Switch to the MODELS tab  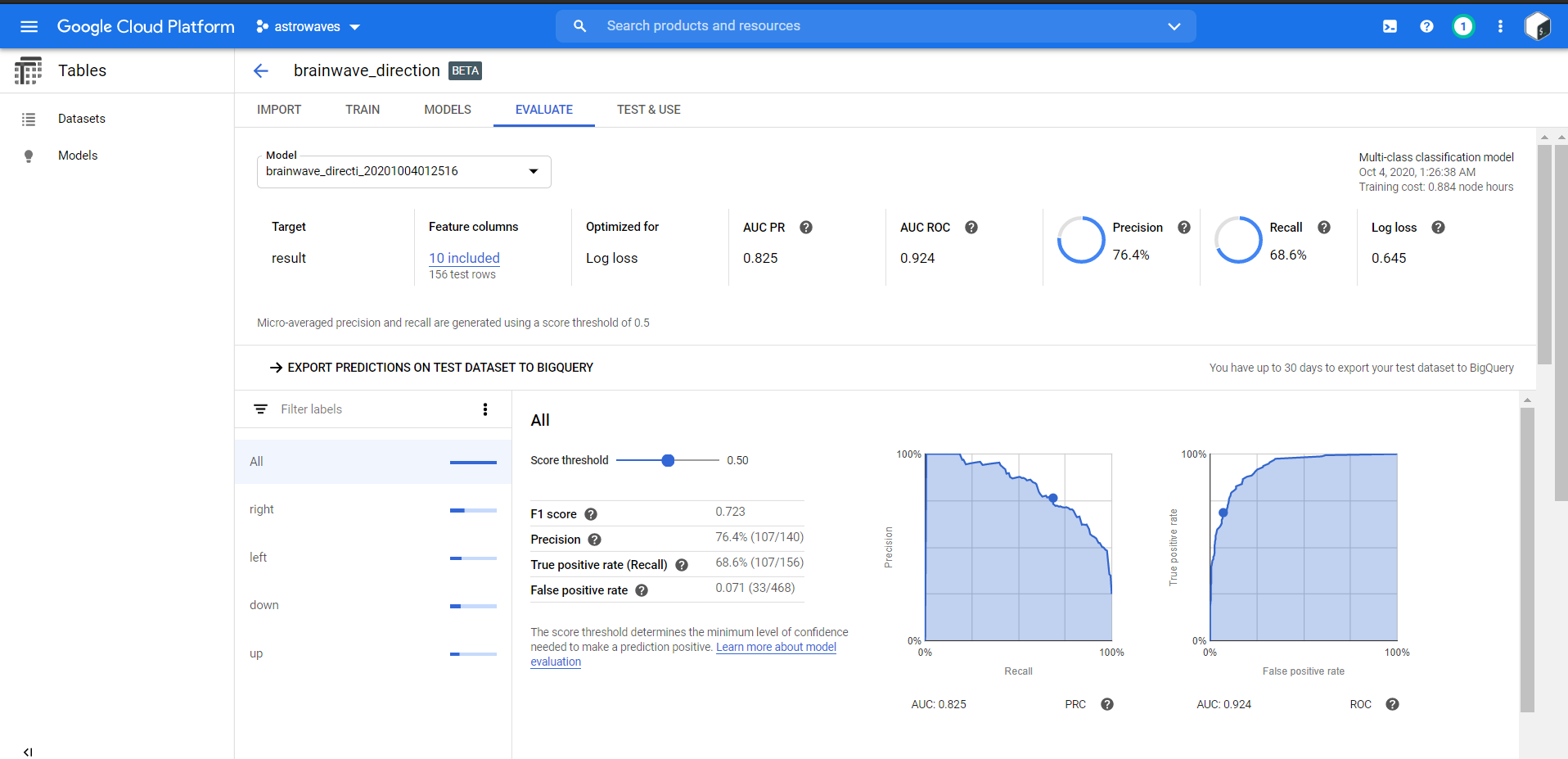click(x=448, y=110)
